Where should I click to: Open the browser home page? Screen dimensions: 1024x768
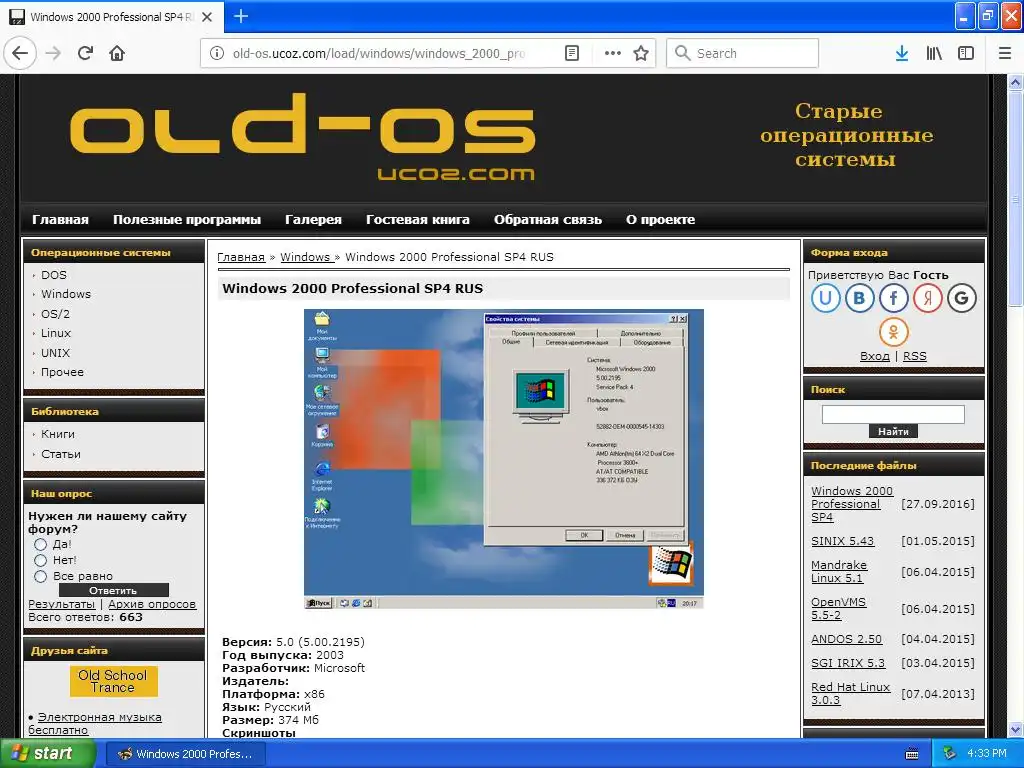tap(117, 53)
